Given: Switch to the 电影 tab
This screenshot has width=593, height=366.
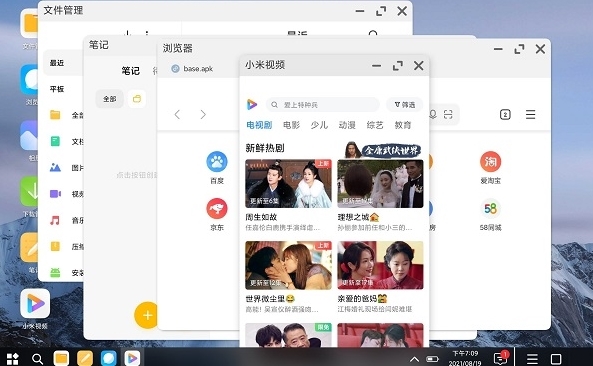Looking at the screenshot, I should click(291, 125).
